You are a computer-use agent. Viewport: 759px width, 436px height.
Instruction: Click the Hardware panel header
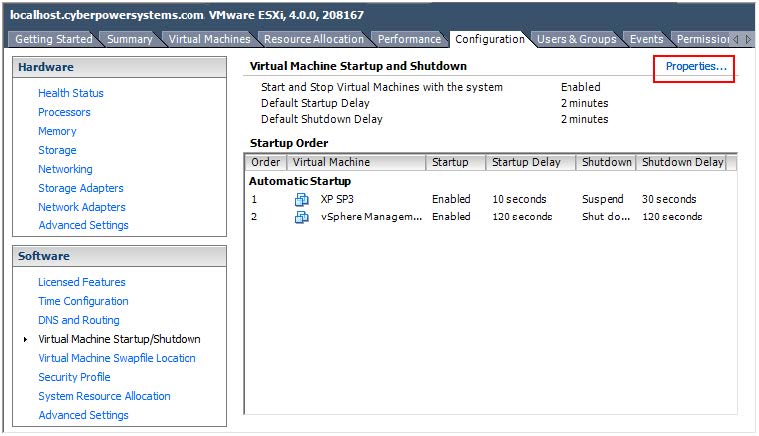coord(120,67)
